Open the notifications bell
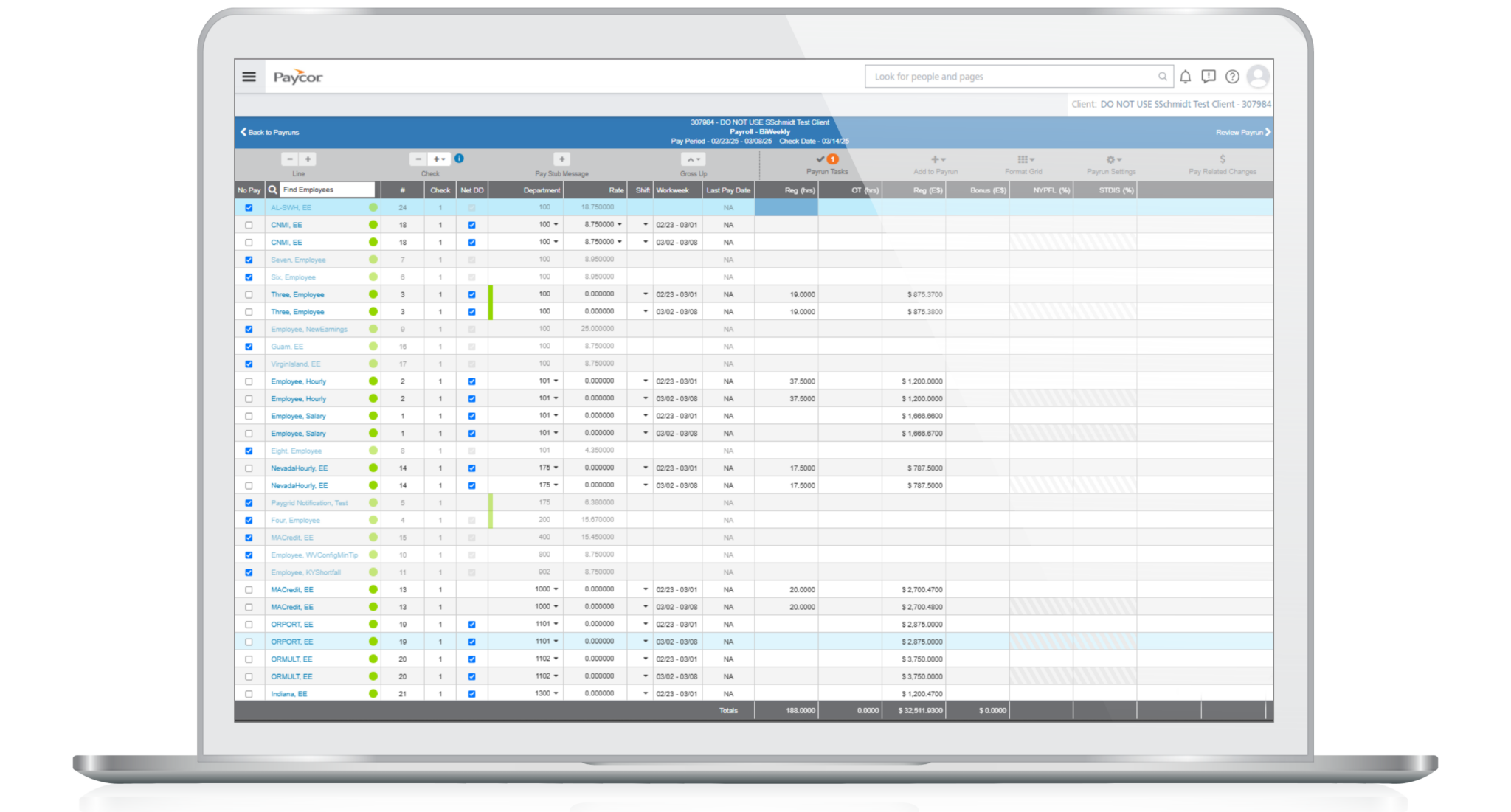 [x=1186, y=76]
